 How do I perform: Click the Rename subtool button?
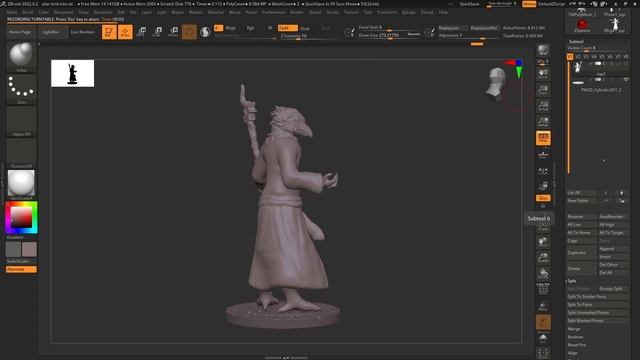click(581, 217)
